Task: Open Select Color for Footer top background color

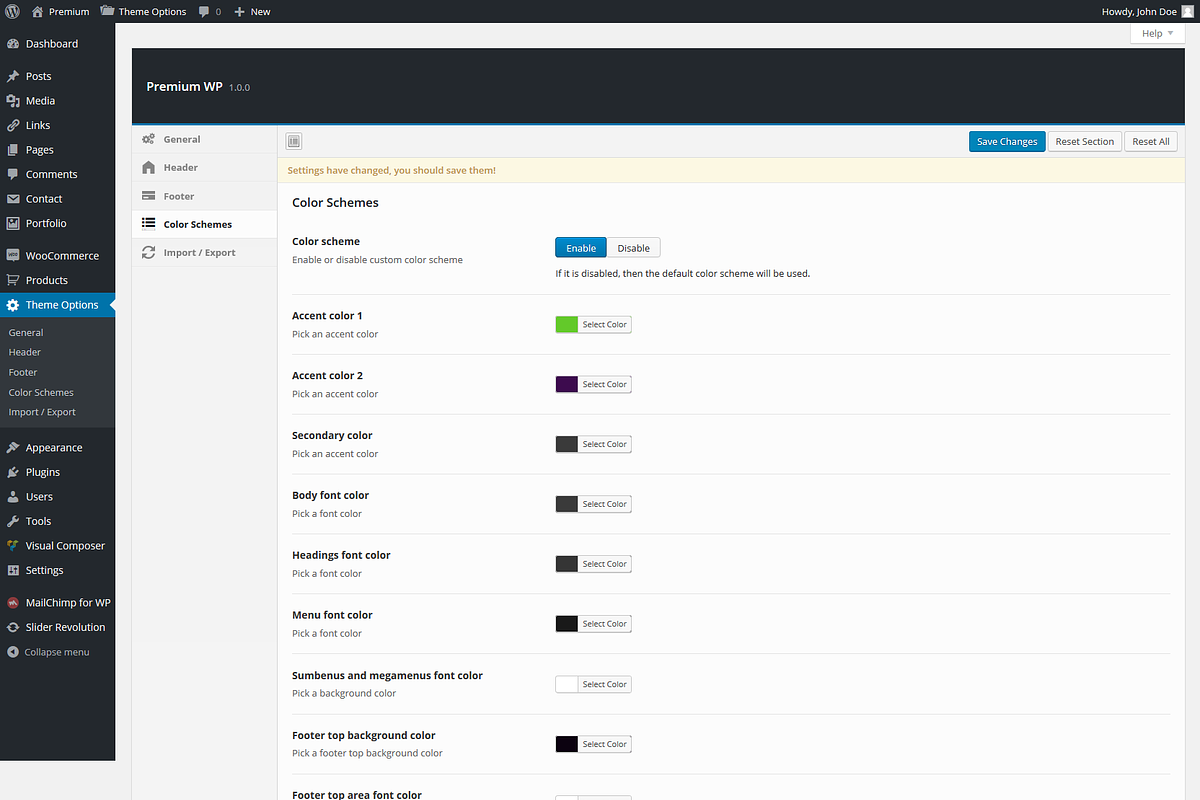Action: [605, 744]
